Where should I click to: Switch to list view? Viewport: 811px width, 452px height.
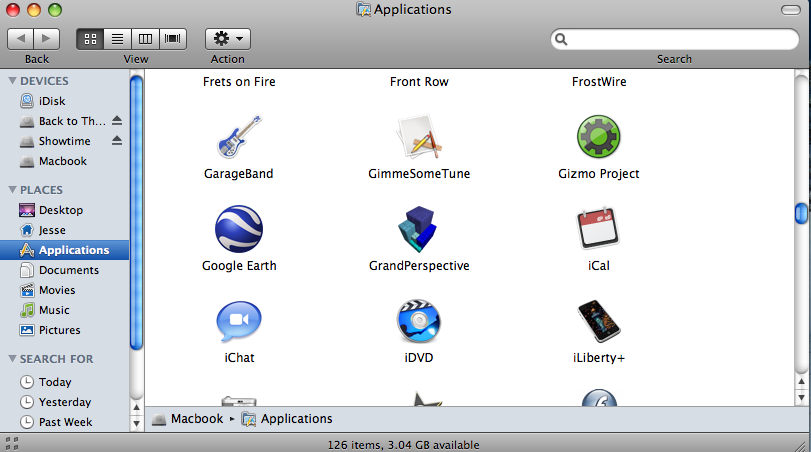(117, 39)
